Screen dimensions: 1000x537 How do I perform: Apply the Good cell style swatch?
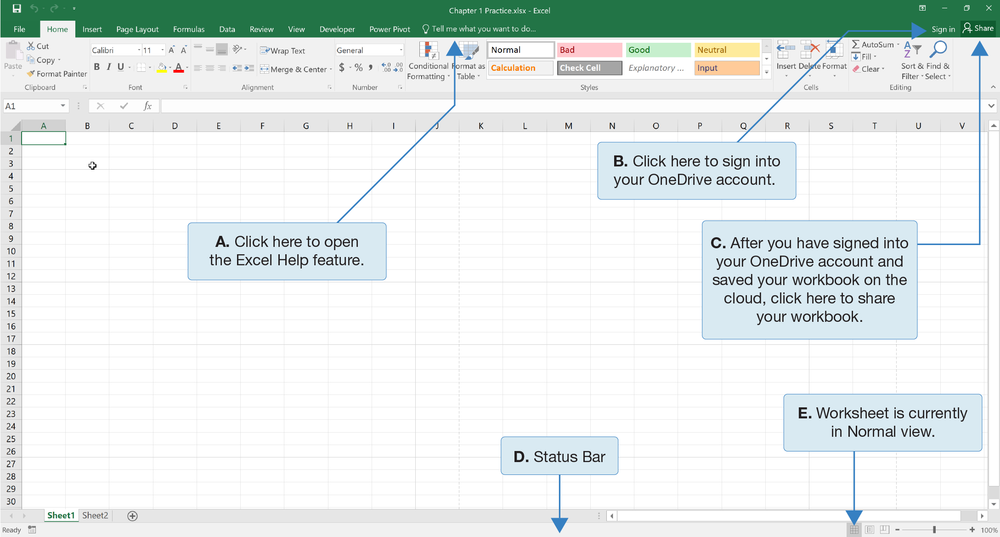coord(658,50)
